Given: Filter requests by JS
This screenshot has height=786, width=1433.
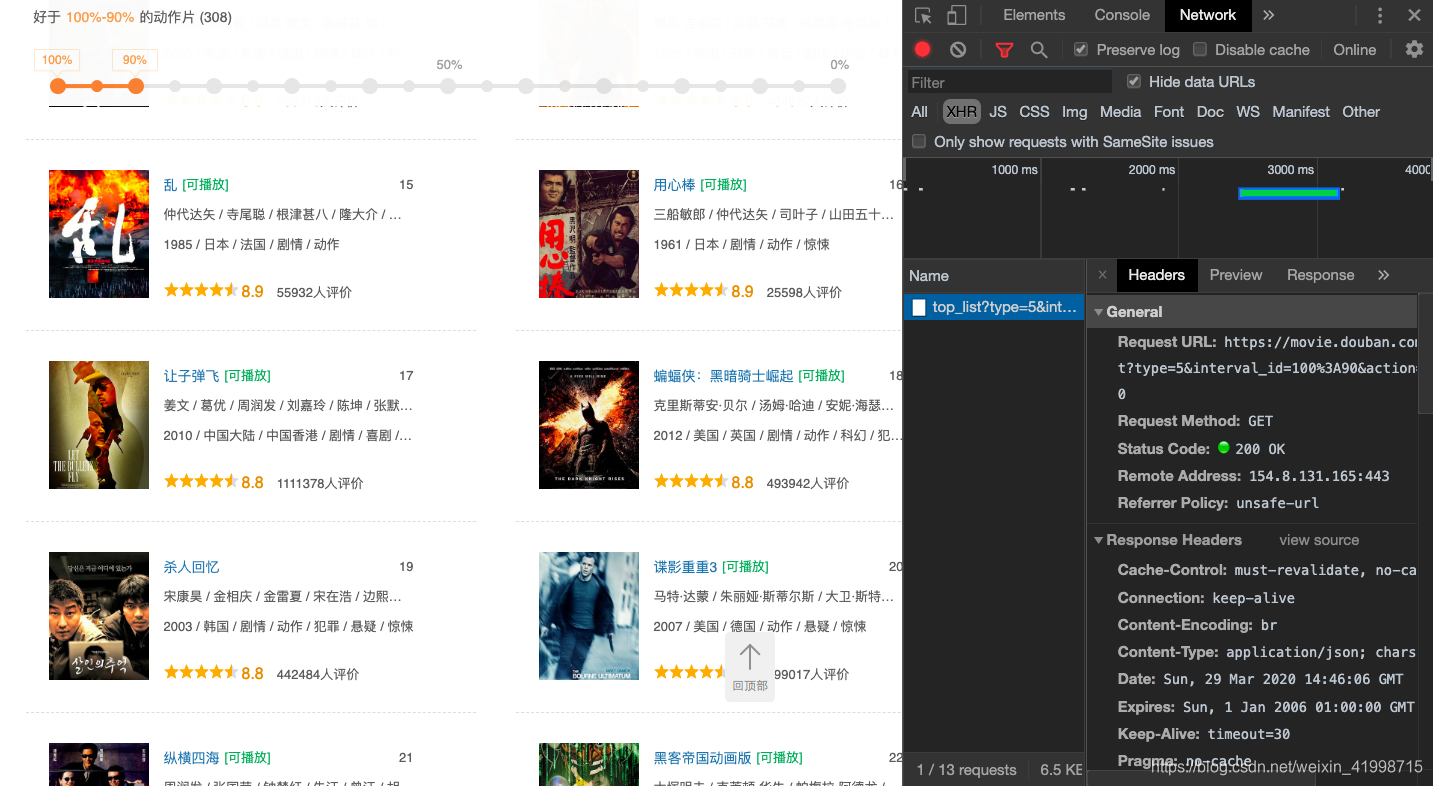Looking at the screenshot, I should (x=998, y=112).
